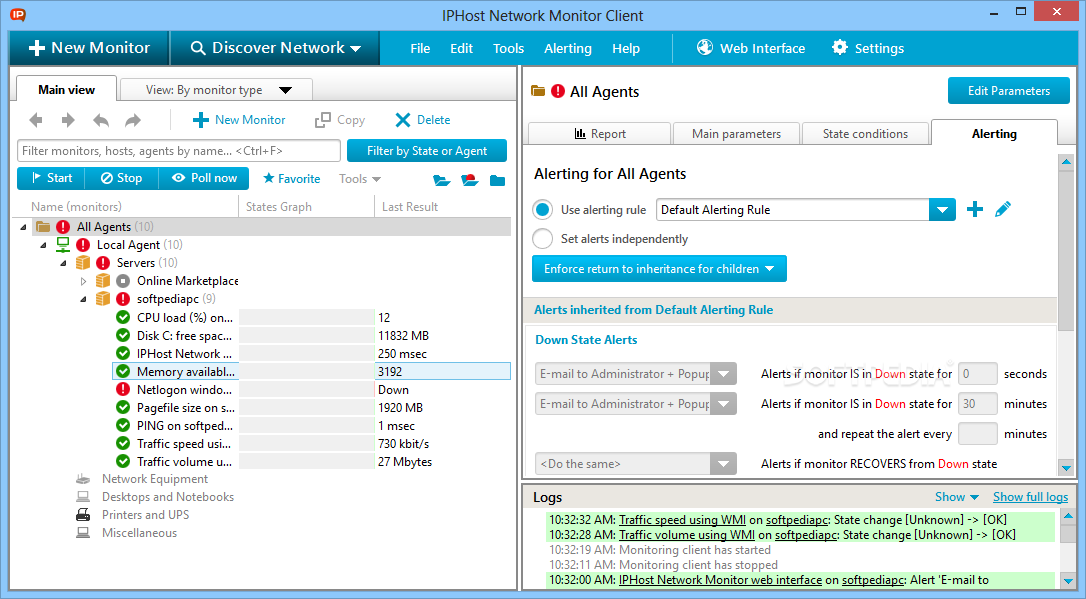
Task: Switch to the Main parameters tab
Action: click(736, 134)
